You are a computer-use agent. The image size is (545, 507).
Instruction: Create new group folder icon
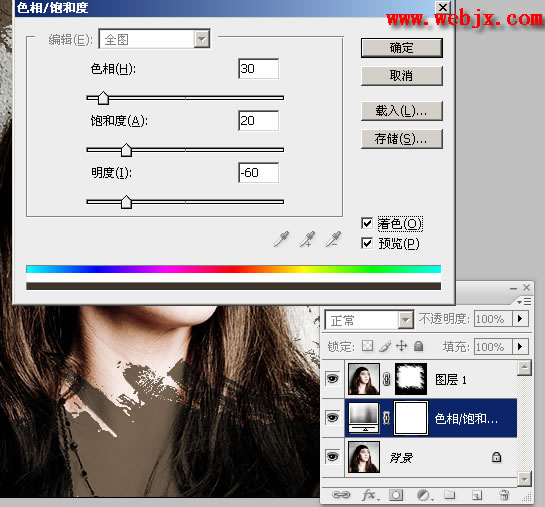(450, 494)
